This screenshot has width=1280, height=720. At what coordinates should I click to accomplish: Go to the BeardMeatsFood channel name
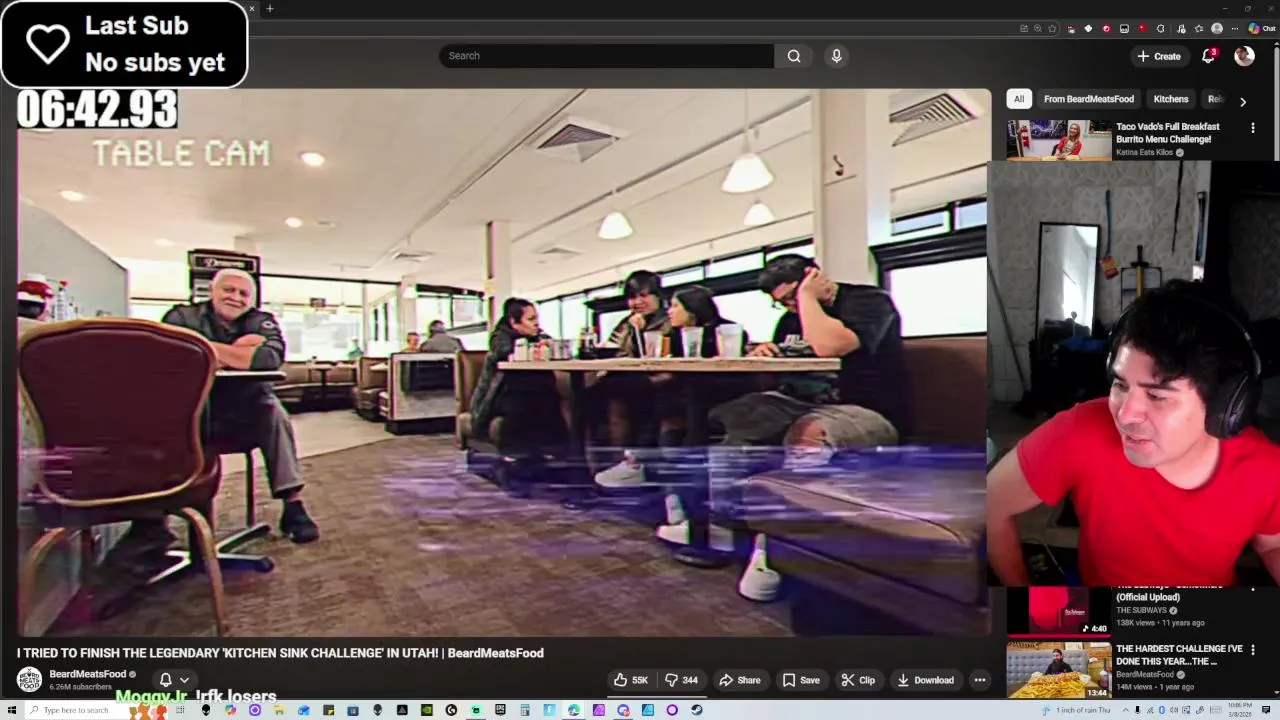tap(88, 674)
